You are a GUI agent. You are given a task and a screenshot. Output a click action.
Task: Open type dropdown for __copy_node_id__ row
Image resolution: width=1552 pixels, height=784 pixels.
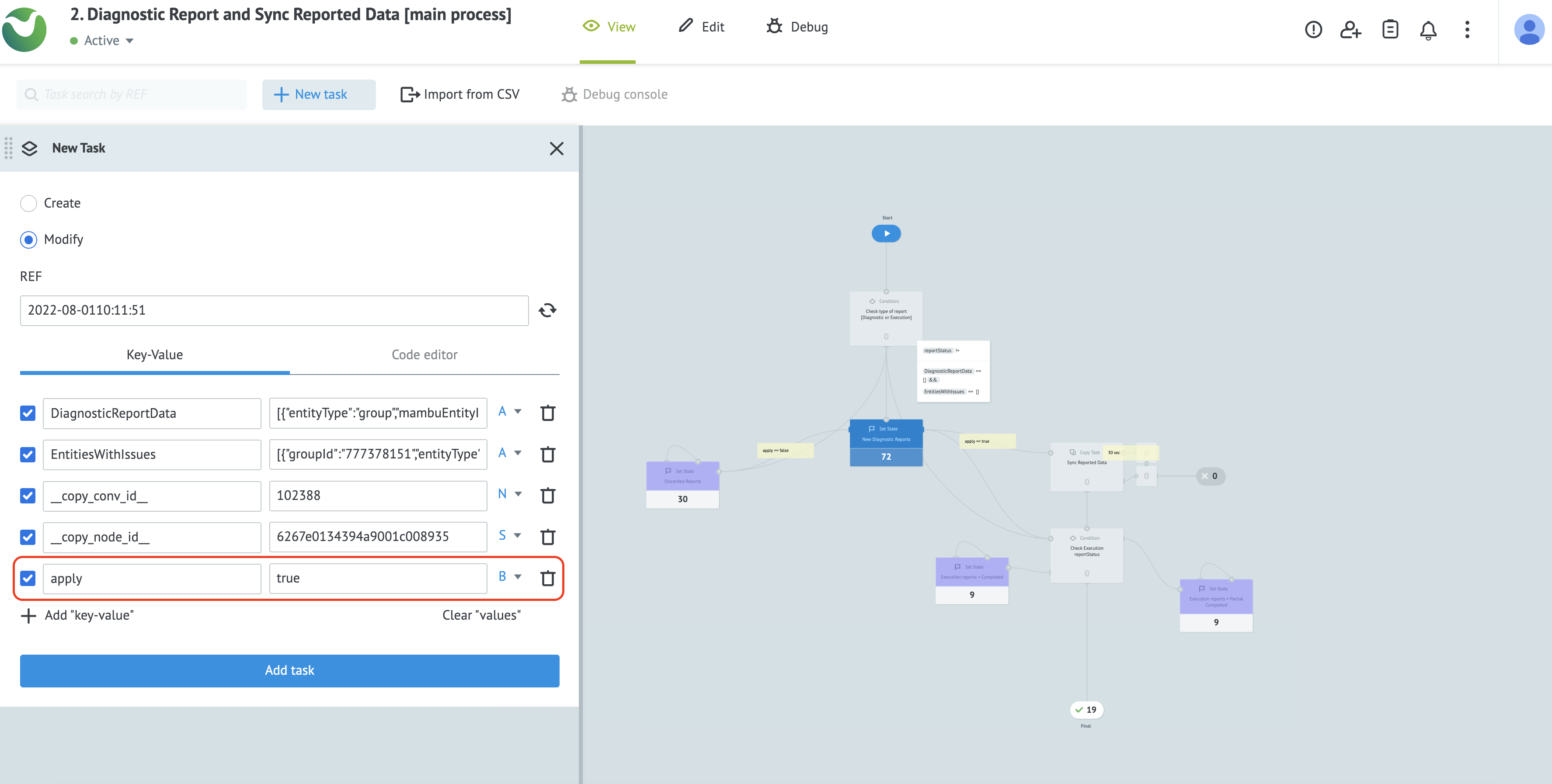click(x=510, y=535)
